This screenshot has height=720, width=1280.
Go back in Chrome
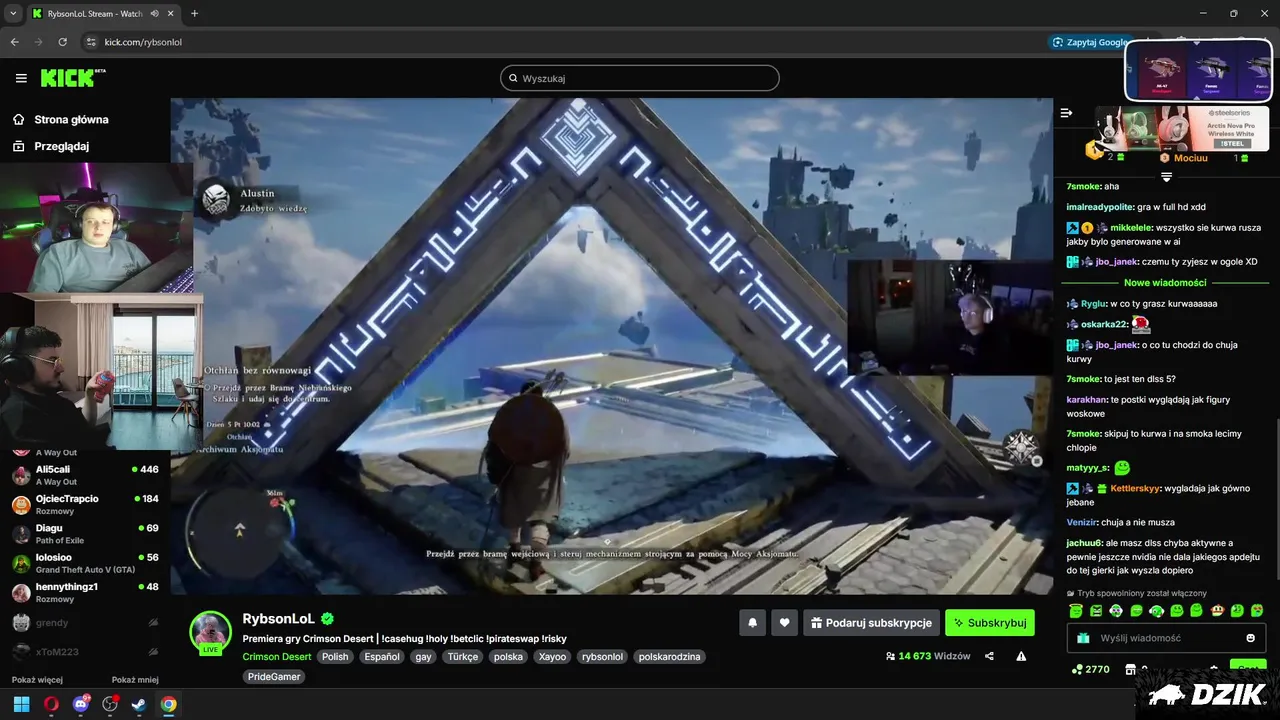14,42
